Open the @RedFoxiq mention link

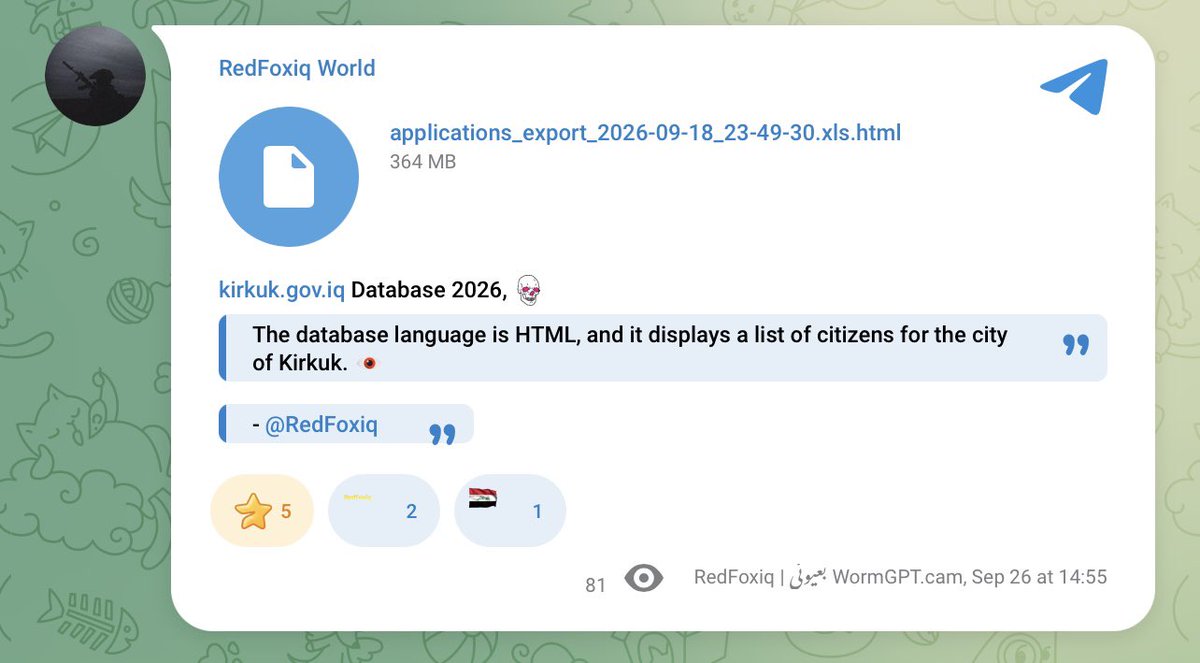pos(321,425)
